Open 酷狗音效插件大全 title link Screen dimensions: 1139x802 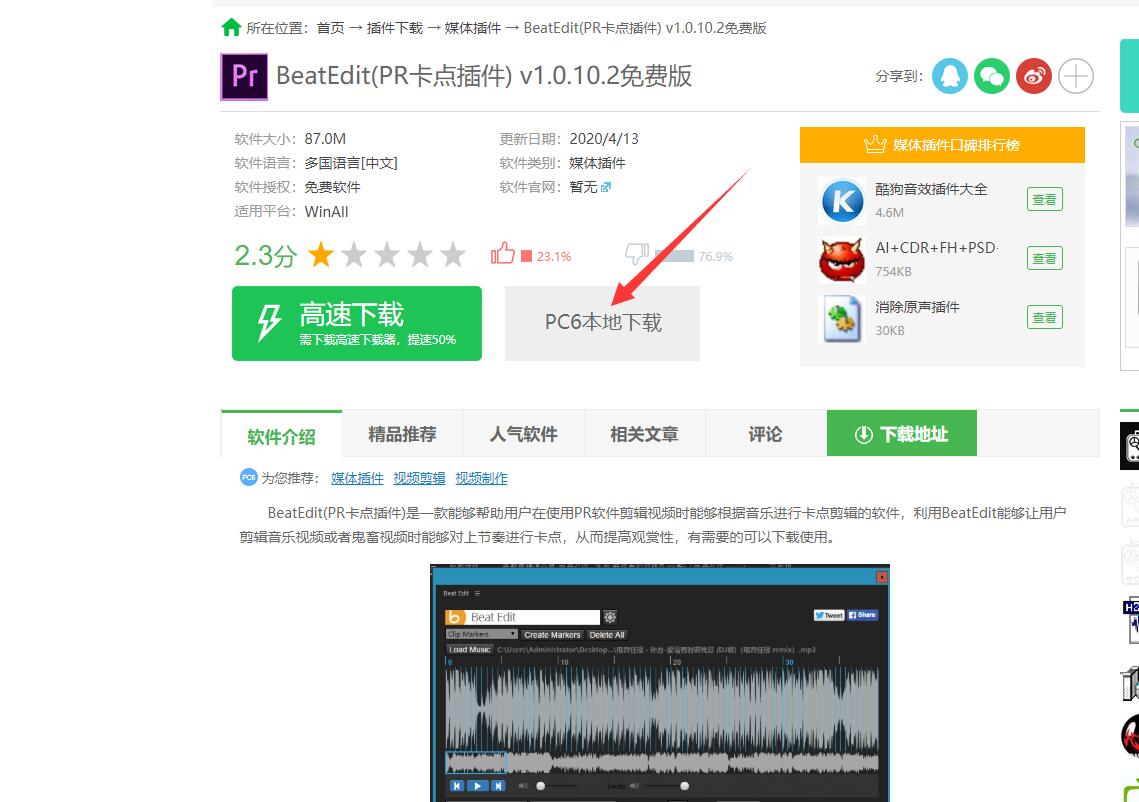coord(931,190)
